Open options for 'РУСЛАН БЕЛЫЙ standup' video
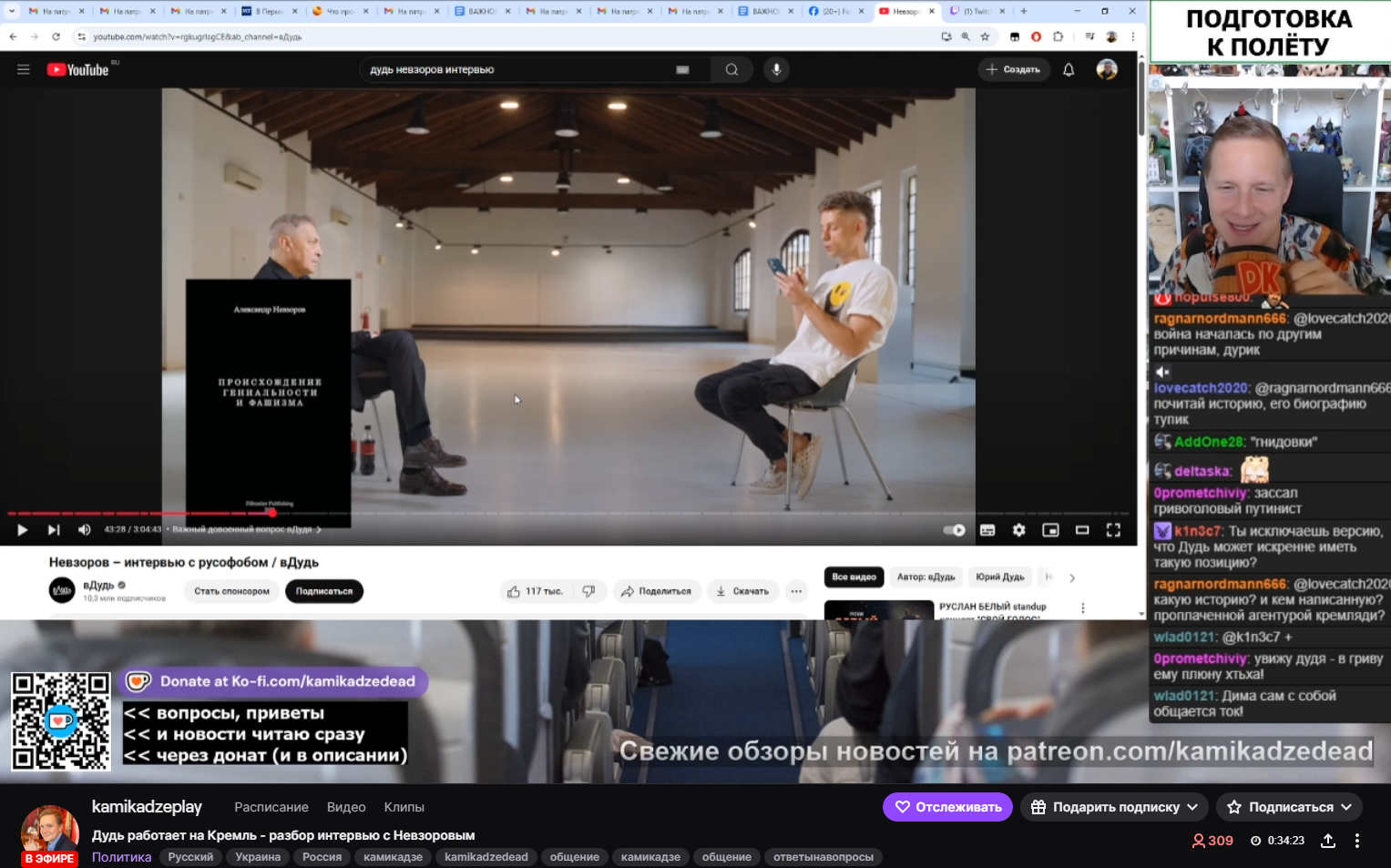The width and height of the screenshot is (1391, 868). tap(1082, 608)
